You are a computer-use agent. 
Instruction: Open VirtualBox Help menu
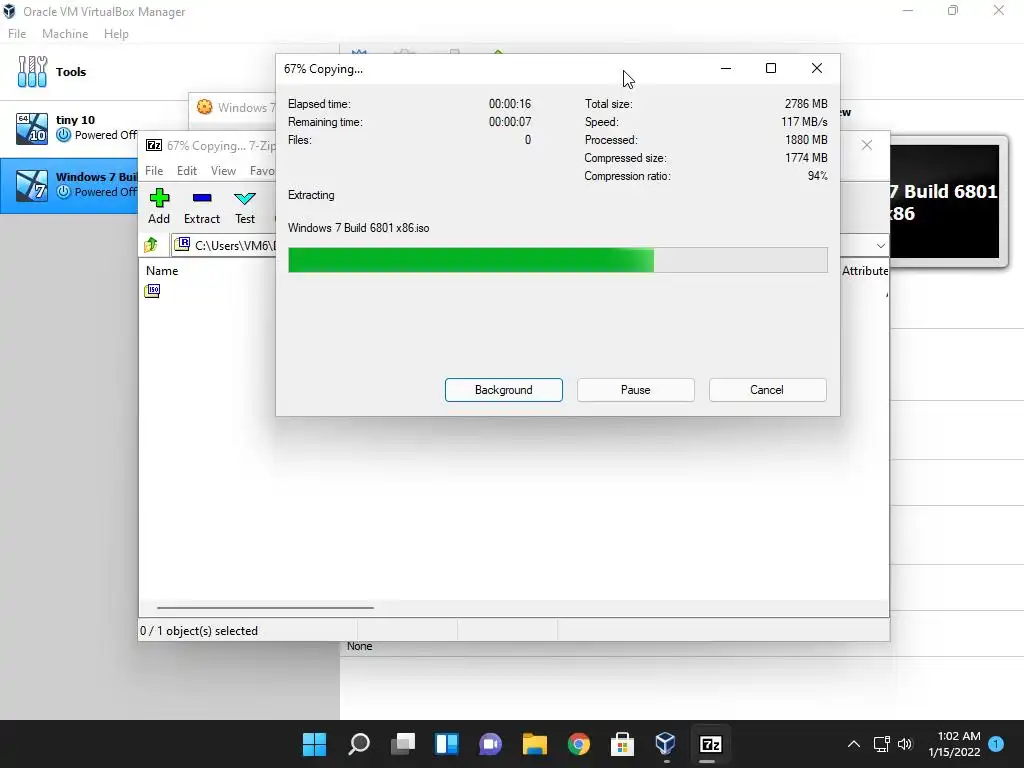[x=116, y=34]
